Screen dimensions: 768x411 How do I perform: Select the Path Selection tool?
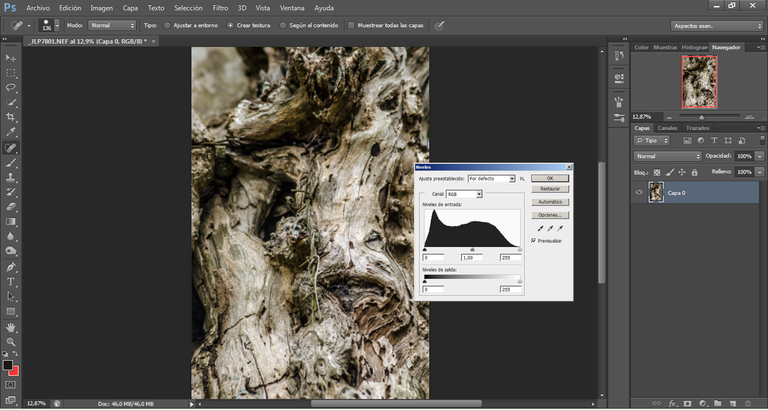pyautogui.click(x=11, y=296)
